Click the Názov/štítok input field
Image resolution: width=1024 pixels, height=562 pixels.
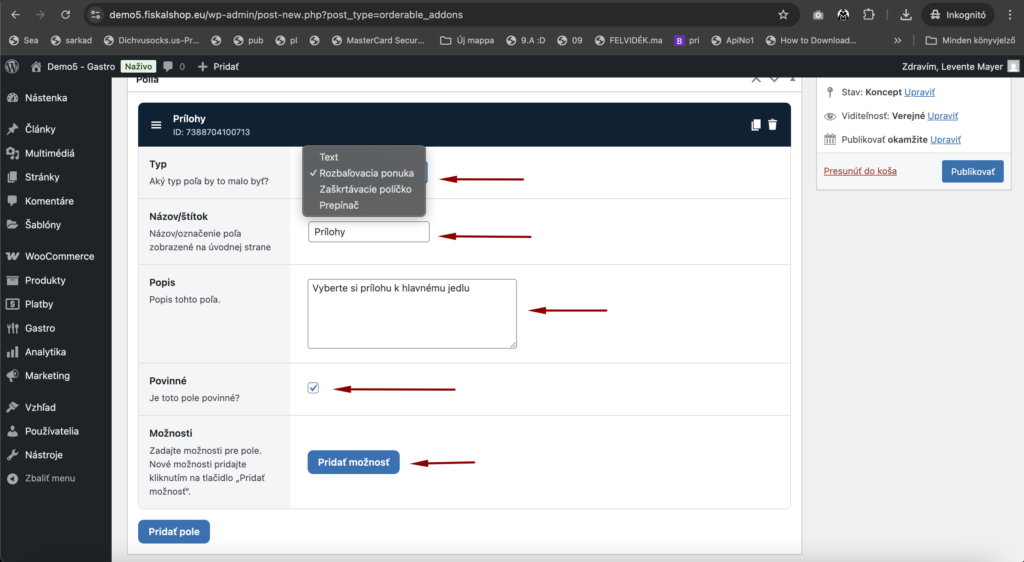click(x=368, y=232)
